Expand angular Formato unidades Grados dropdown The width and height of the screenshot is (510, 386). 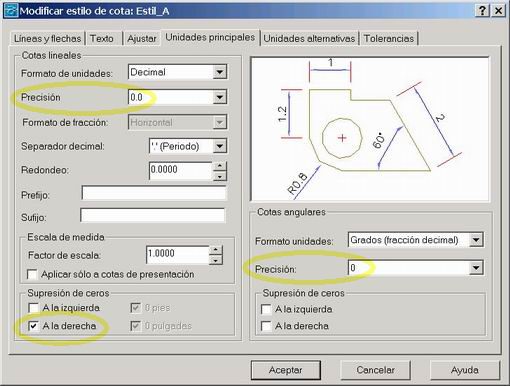(476, 240)
